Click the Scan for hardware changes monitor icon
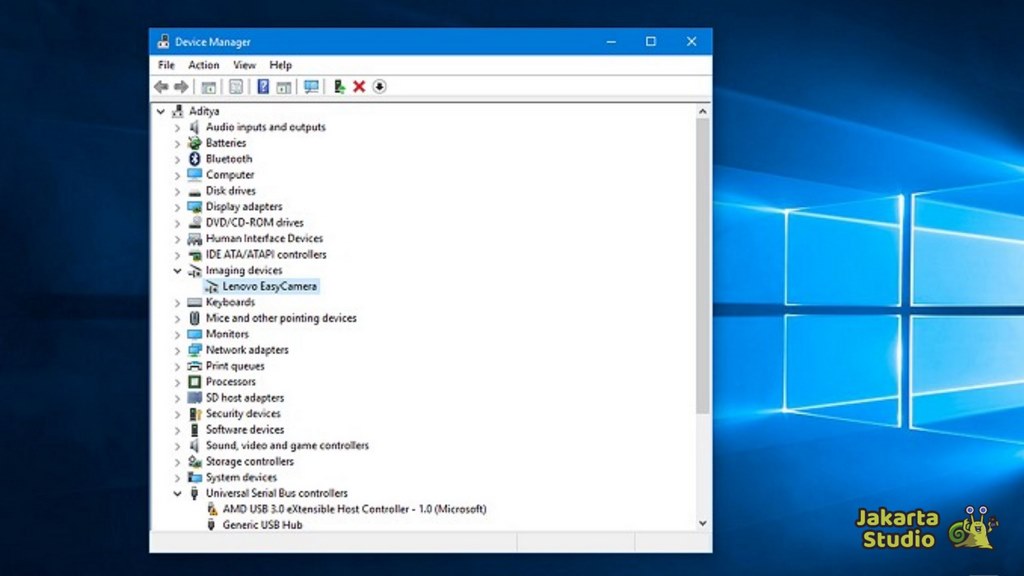Image resolution: width=1024 pixels, height=576 pixels. (x=311, y=87)
